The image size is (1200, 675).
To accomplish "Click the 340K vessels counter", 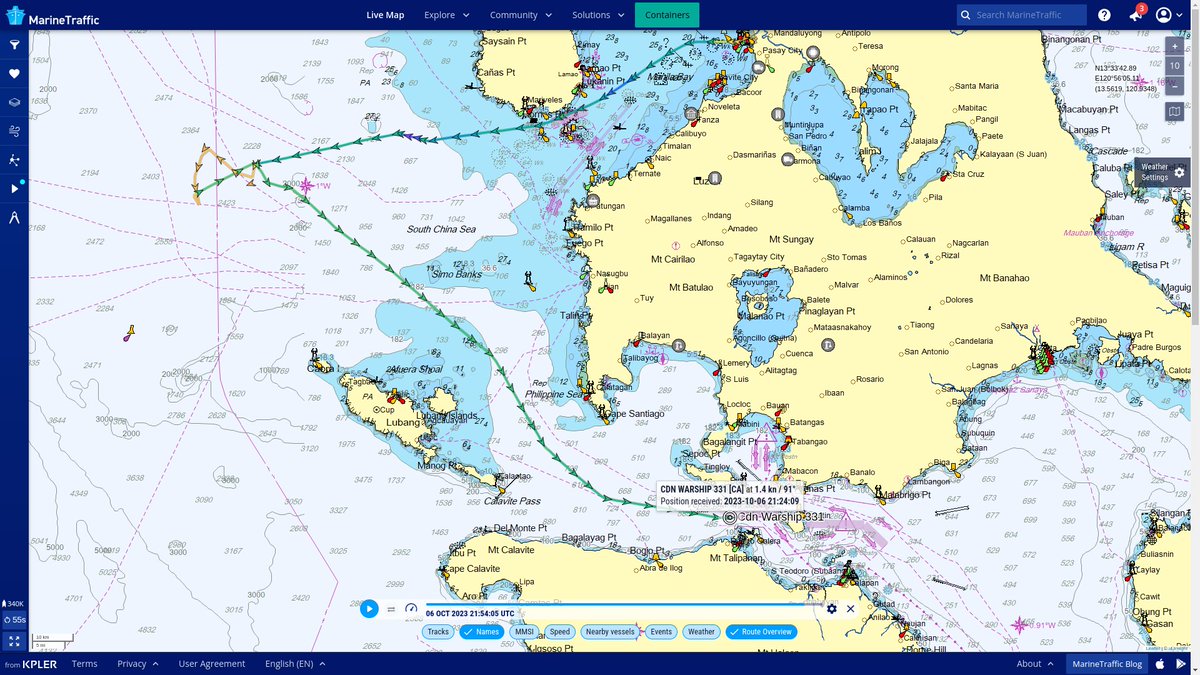I will [14, 604].
